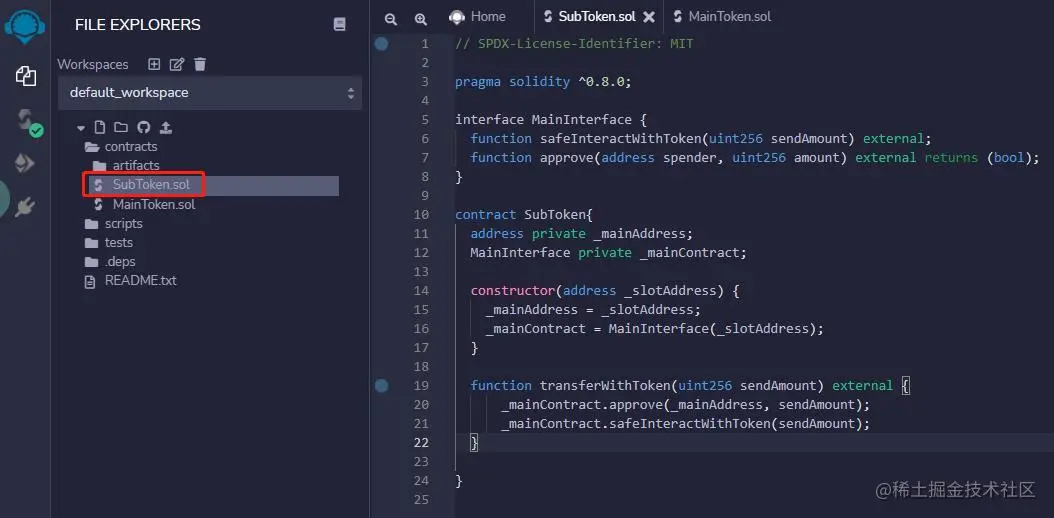Expand the tests folder
This screenshot has height=518, width=1054.
pos(109,243)
